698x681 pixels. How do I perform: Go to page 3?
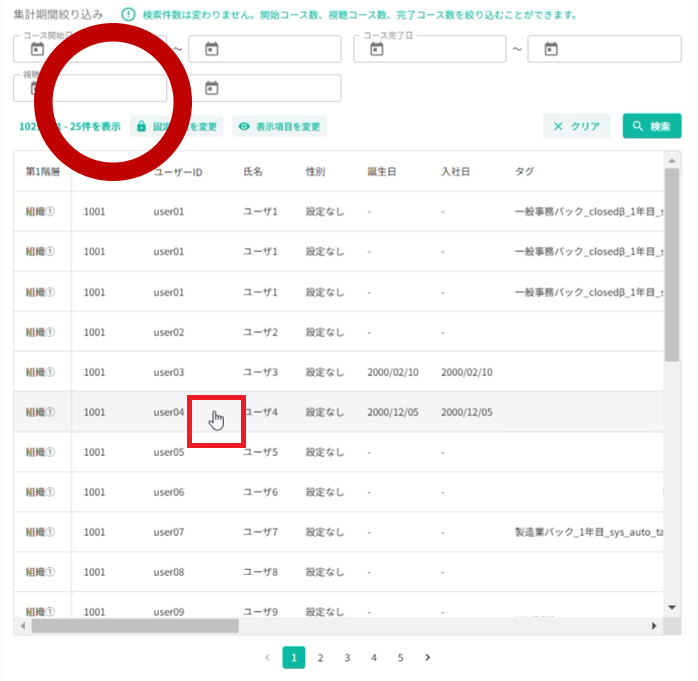tap(347, 657)
